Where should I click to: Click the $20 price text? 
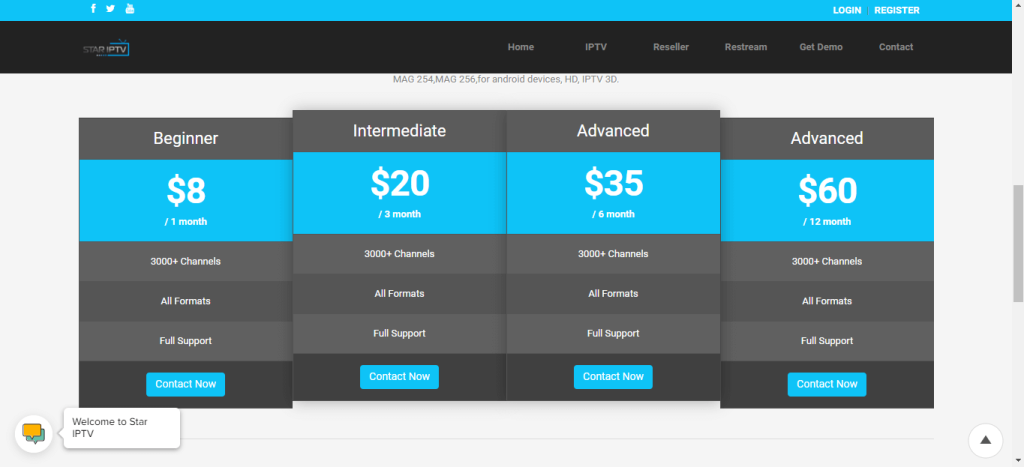(400, 183)
